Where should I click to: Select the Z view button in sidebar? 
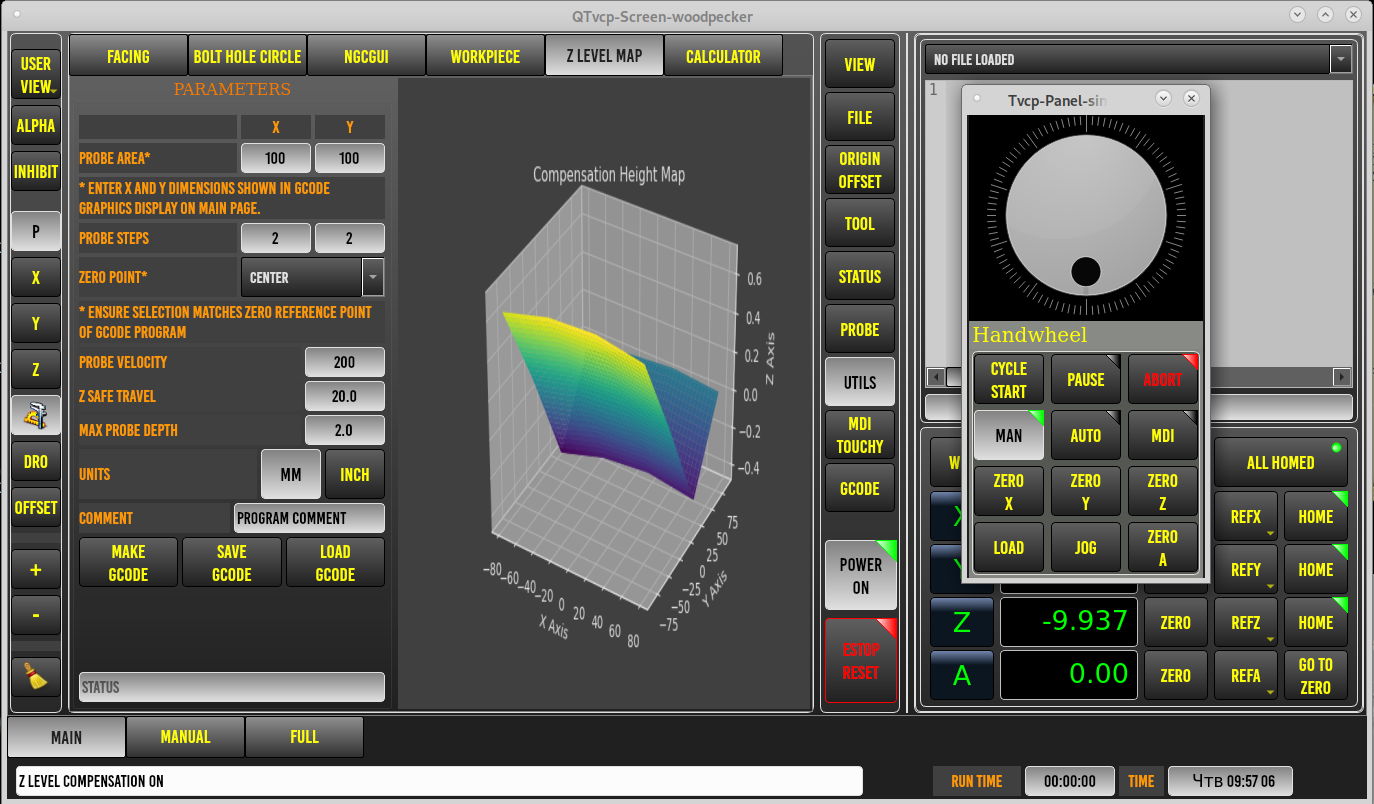tap(36, 369)
